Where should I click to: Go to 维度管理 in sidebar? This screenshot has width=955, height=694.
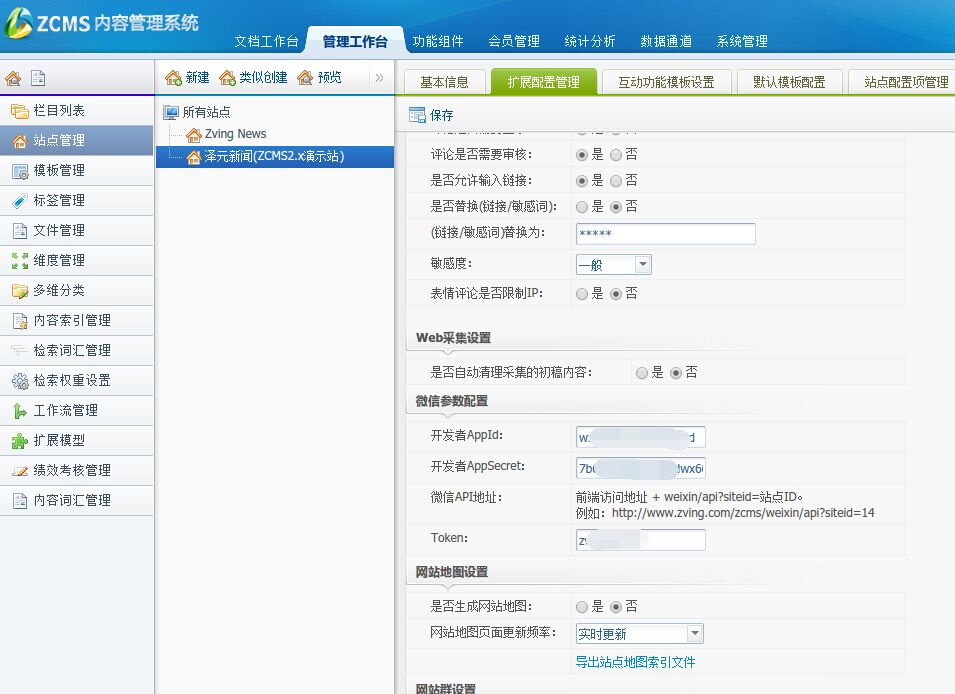tap(58, 260)
